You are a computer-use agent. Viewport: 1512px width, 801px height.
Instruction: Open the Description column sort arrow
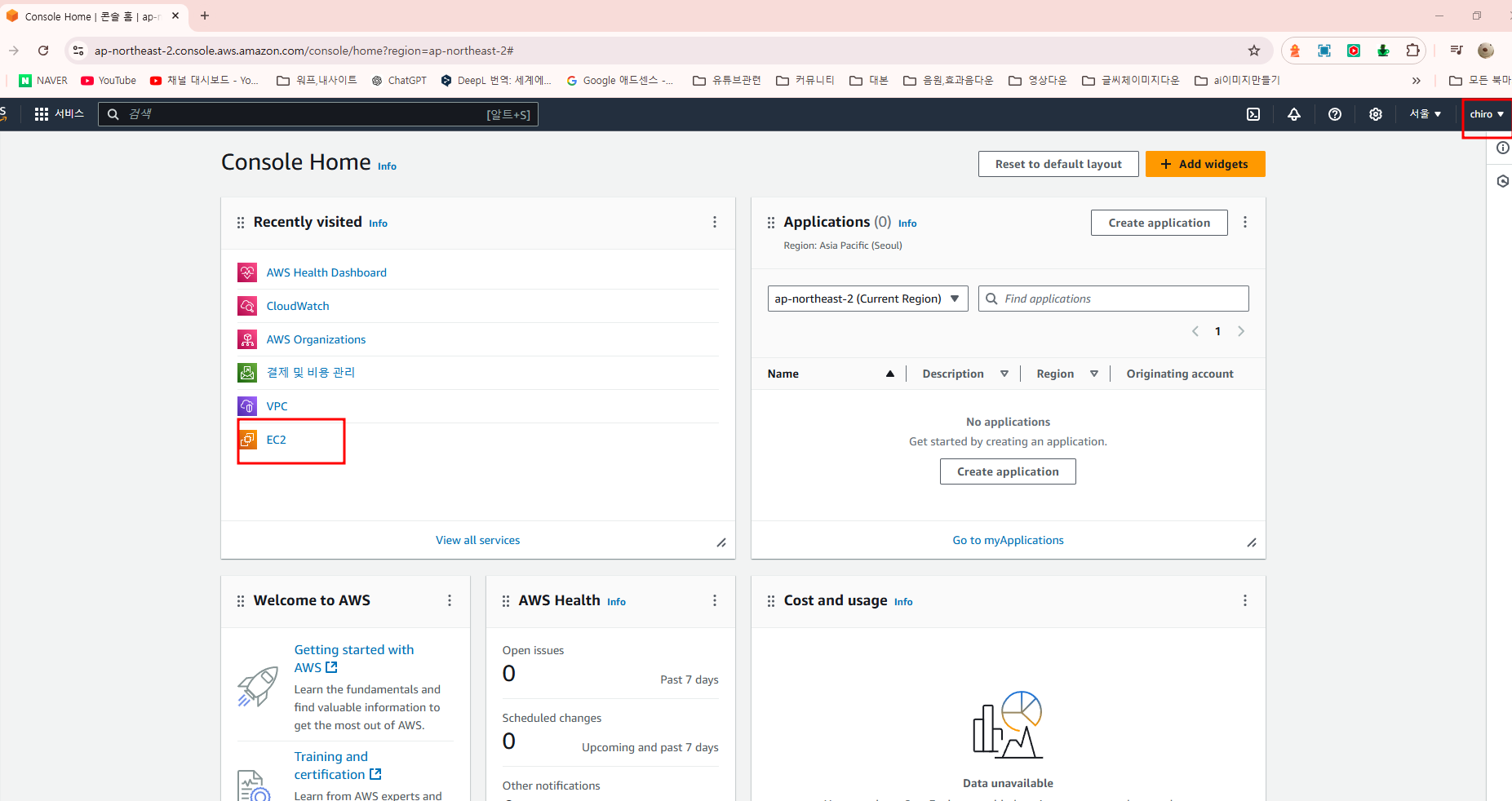pos(1004,374)
